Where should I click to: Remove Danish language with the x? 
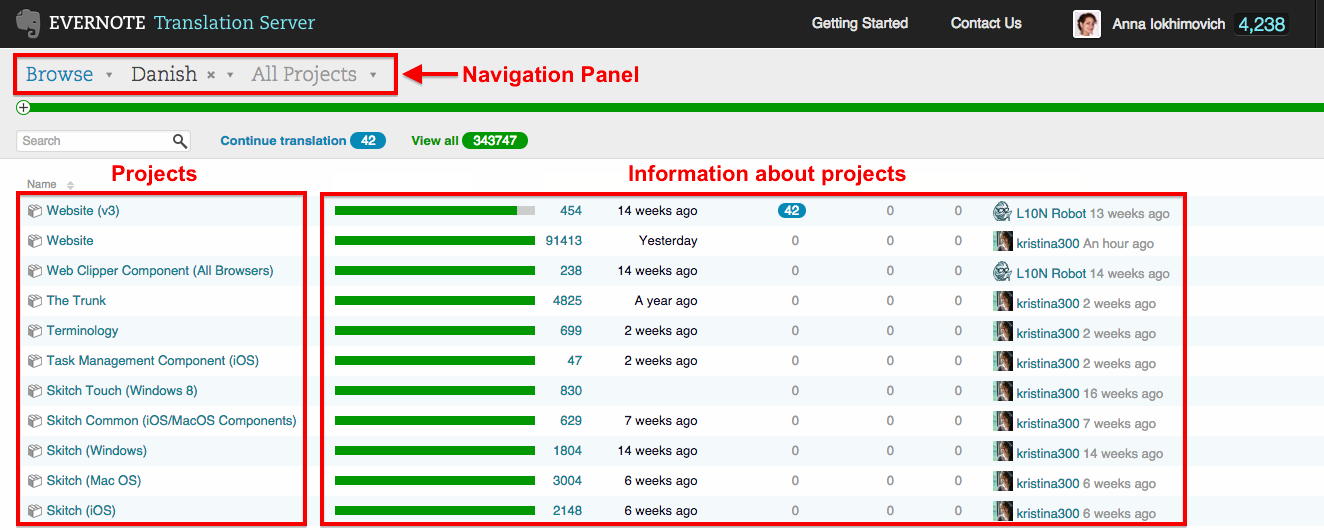click(211, 75)
